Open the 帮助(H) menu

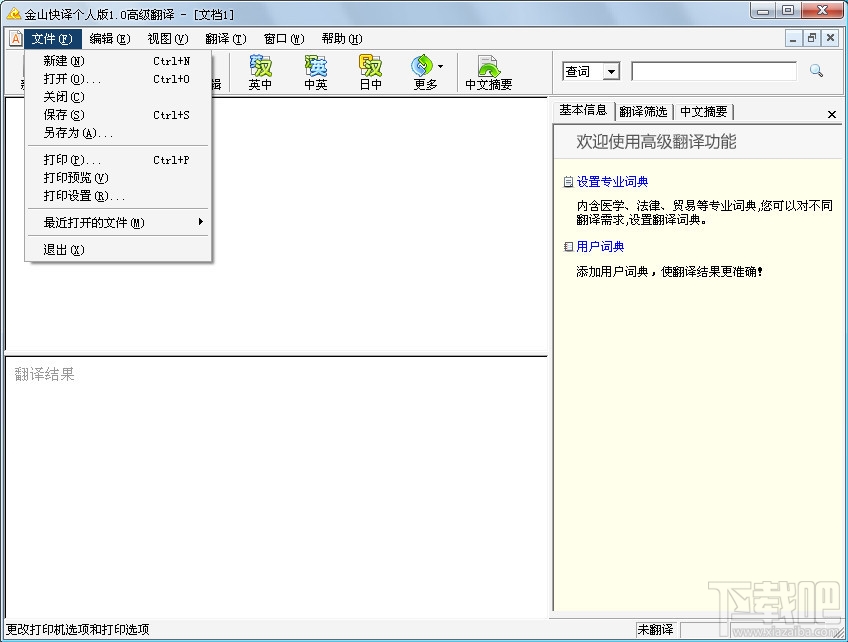(342, 39)
